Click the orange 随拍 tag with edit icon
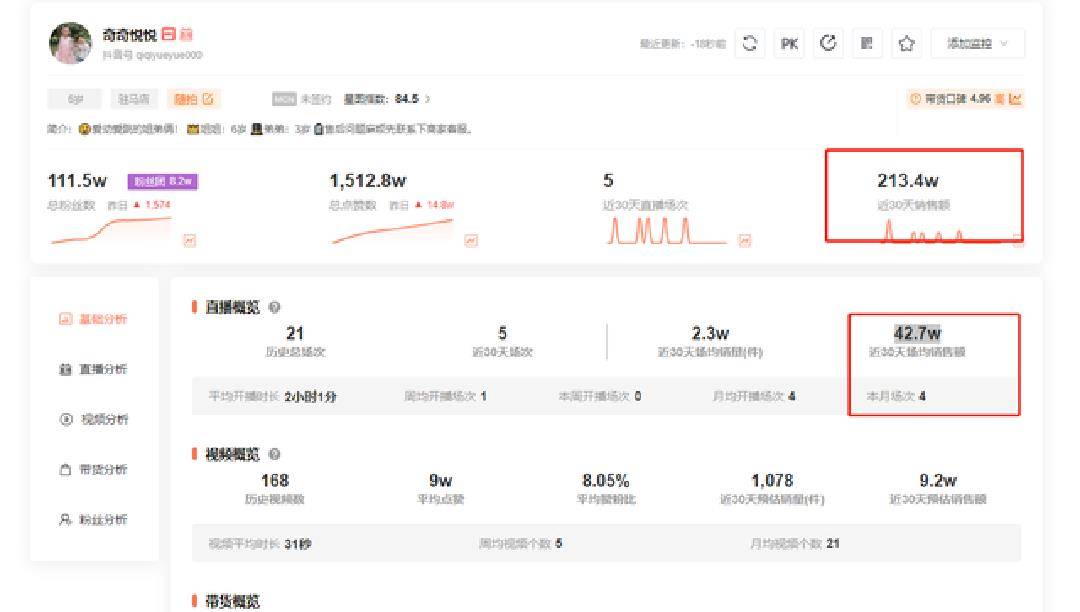The height and width of the screenshot is (612, 1080). point(194,99)
